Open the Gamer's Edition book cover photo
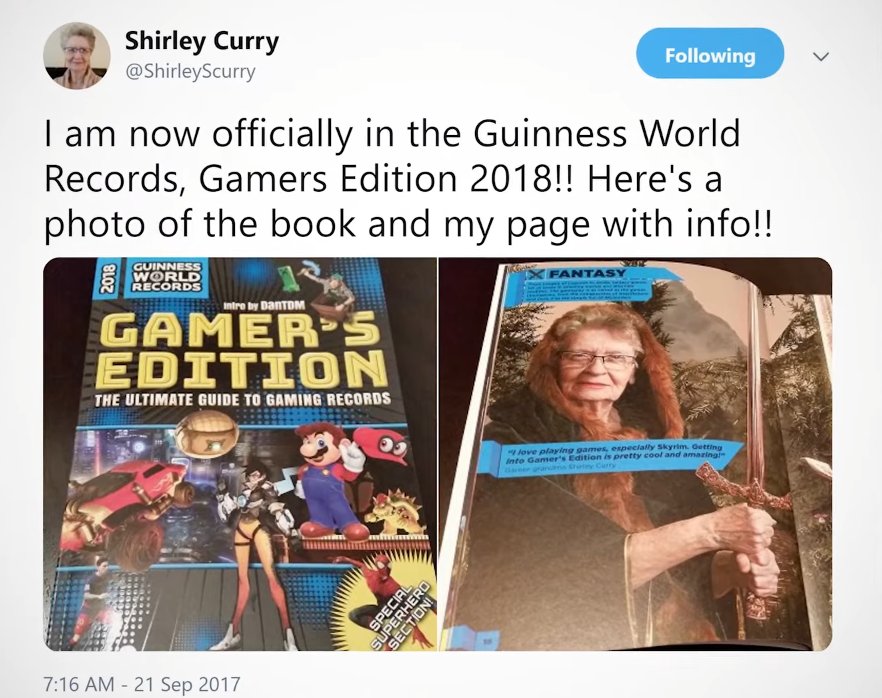882x698 pixels. point(240,454)
